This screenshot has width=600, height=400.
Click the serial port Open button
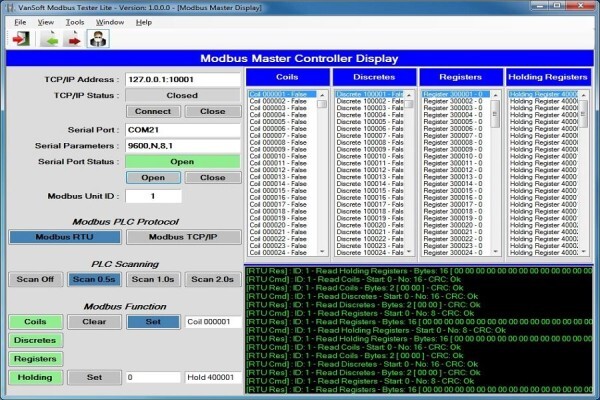click(x=153, y=178)
